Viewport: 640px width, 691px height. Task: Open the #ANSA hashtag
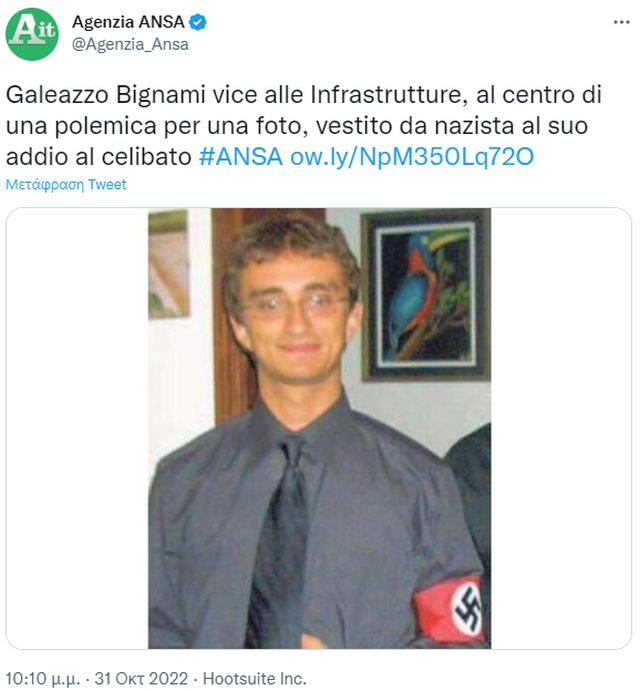coord(241,156)
